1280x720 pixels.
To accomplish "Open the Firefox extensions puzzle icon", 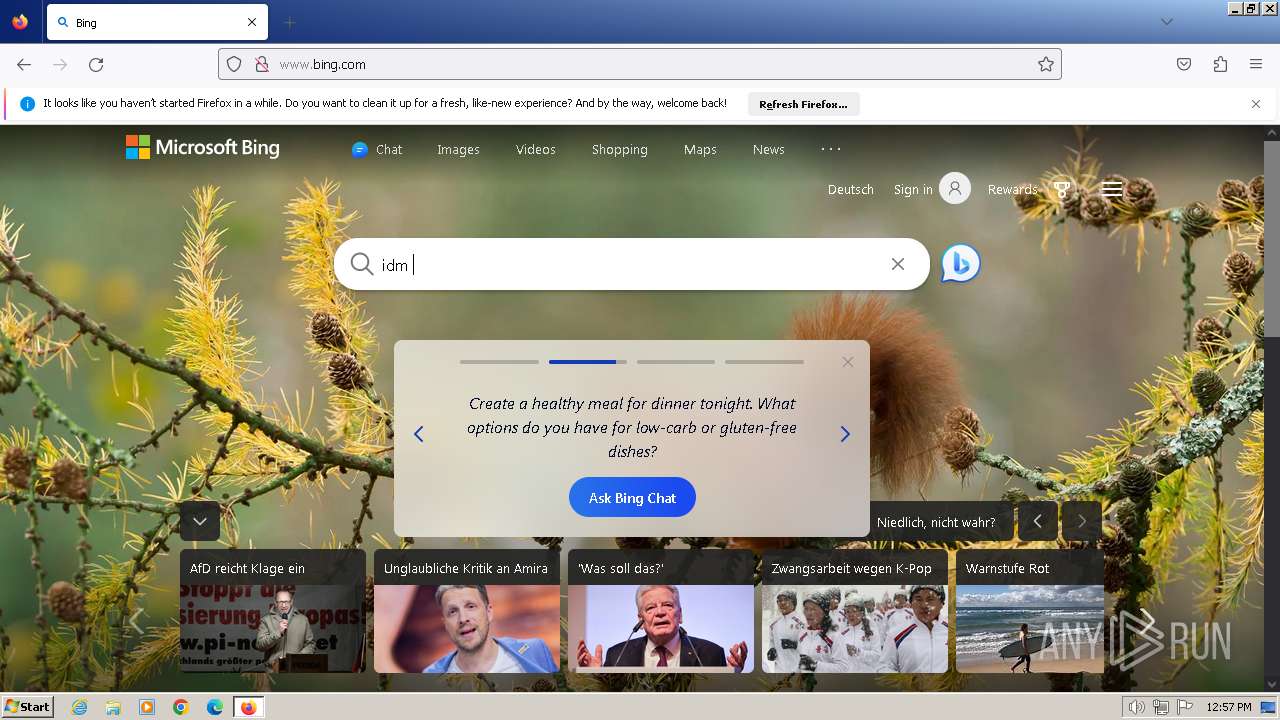I will pos(1220,64).
